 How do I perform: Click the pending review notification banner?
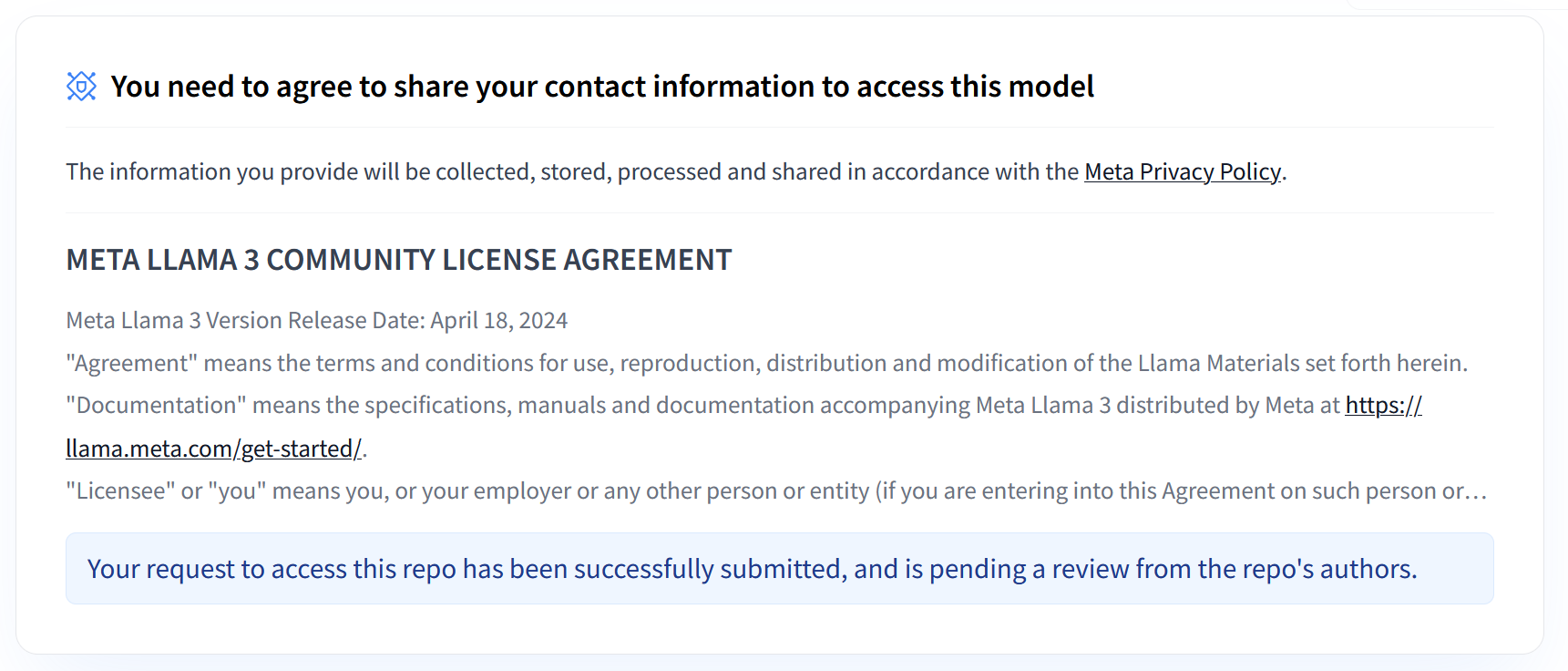pos(779,568)
